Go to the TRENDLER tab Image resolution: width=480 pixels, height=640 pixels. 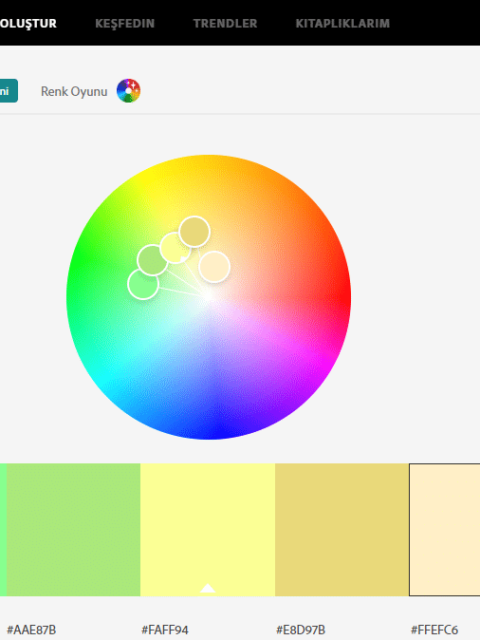[x=225, y=24]
